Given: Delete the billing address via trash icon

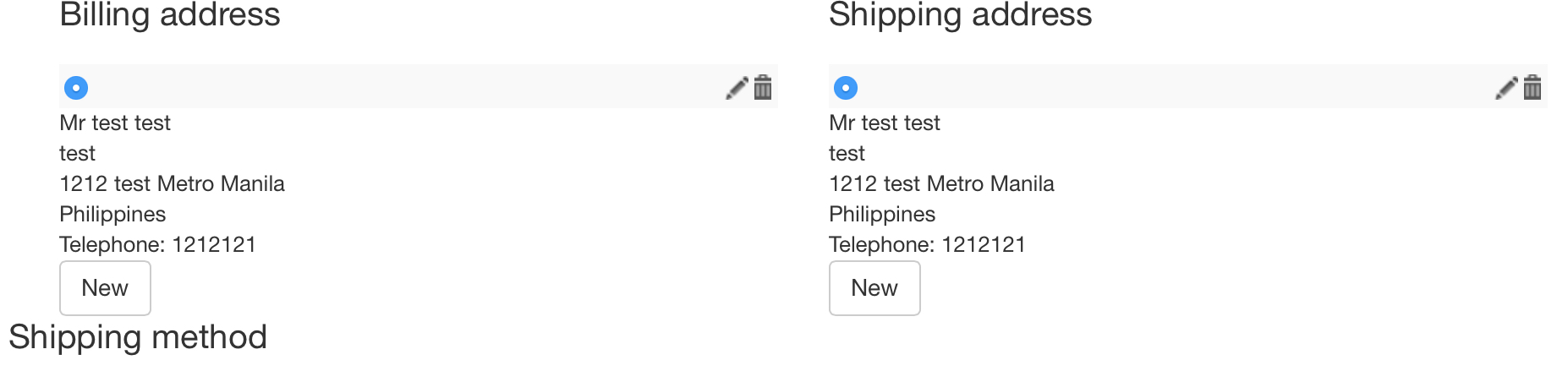Looking at the screenshot, I should (763, 87).
